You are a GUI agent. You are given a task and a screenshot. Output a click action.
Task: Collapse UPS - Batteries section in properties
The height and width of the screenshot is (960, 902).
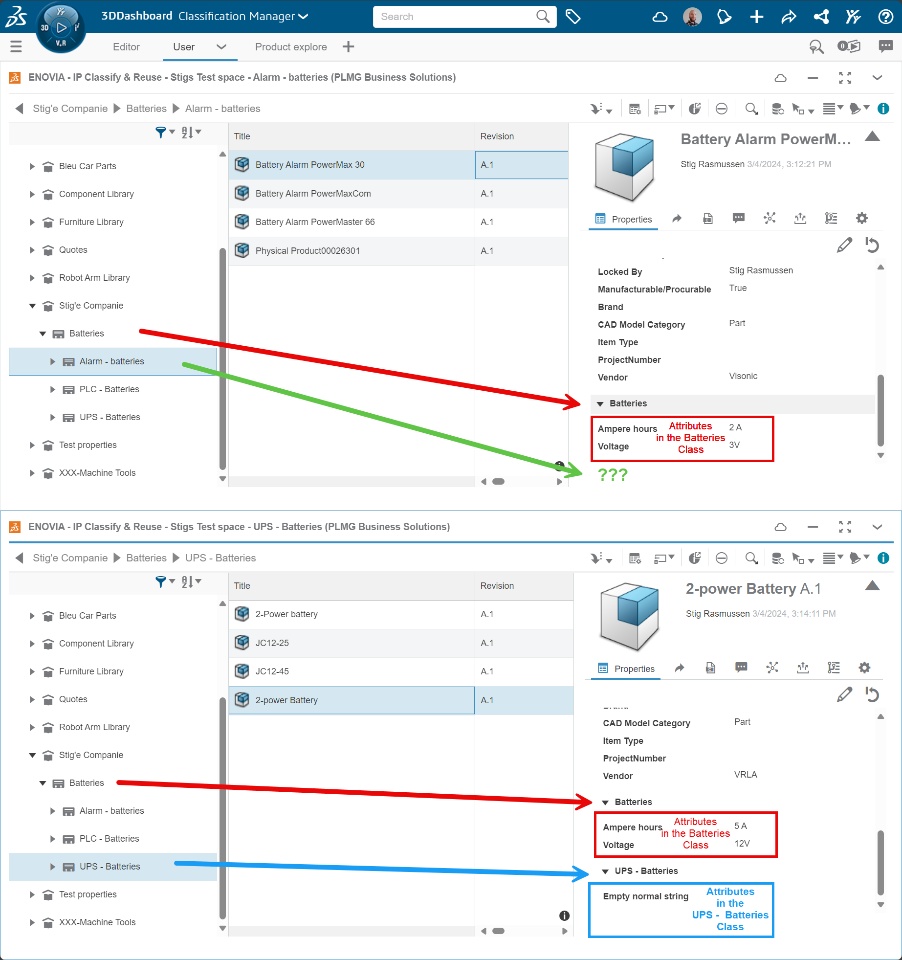605,871
